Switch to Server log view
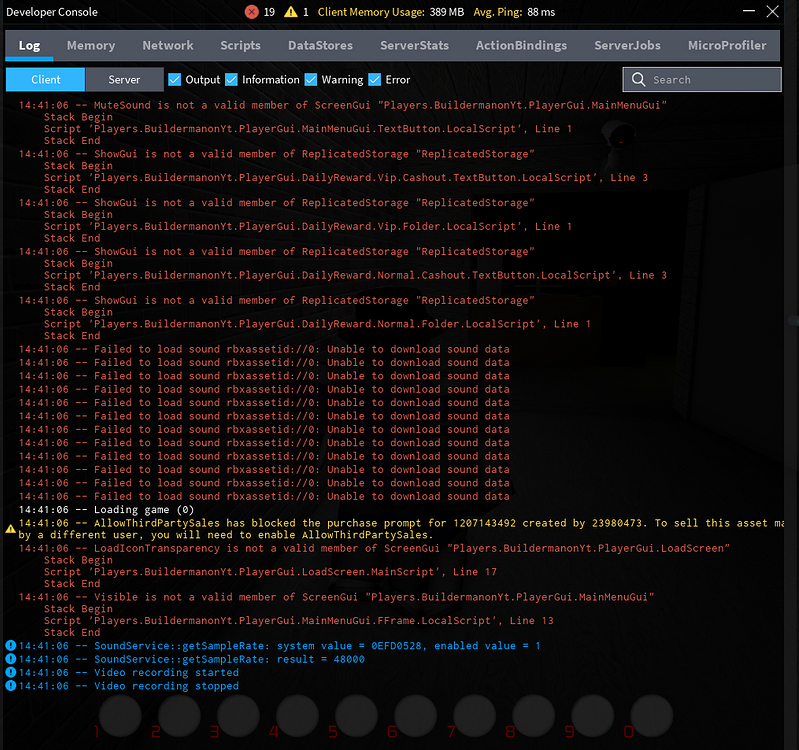 tap(124, 80)
